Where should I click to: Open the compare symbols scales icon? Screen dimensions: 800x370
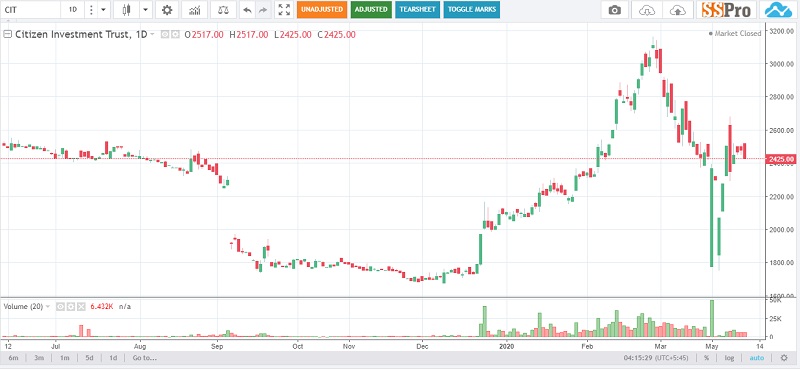[x=223, y=10]
